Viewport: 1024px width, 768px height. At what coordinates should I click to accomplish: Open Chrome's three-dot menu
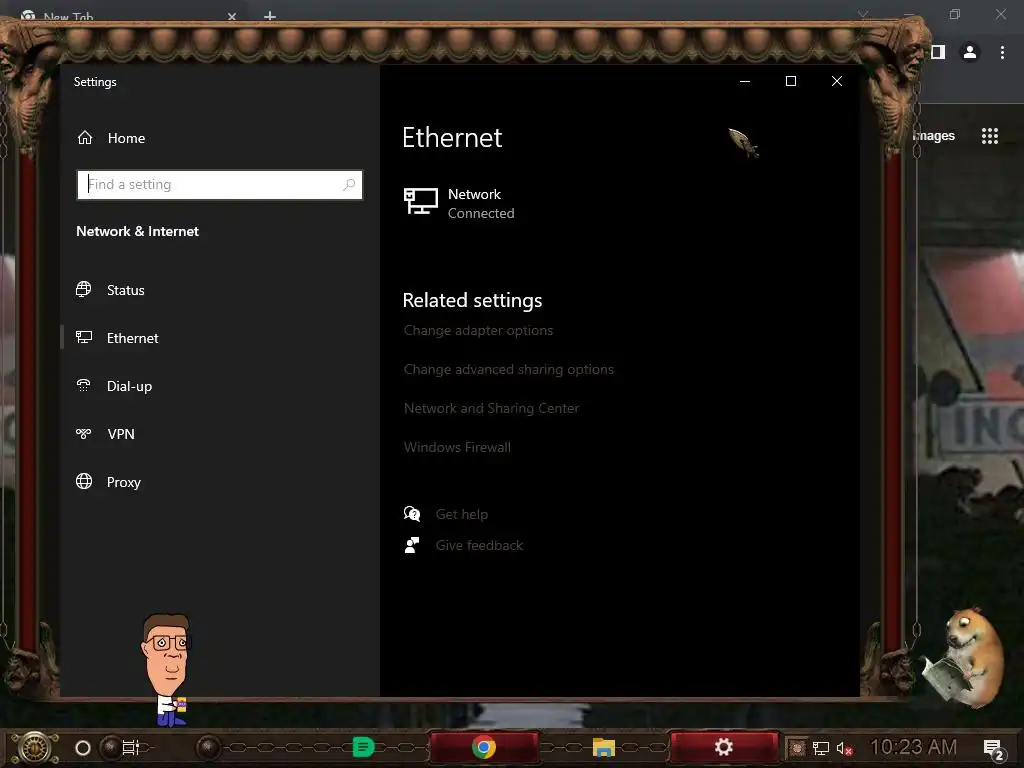click(1002, 52)
